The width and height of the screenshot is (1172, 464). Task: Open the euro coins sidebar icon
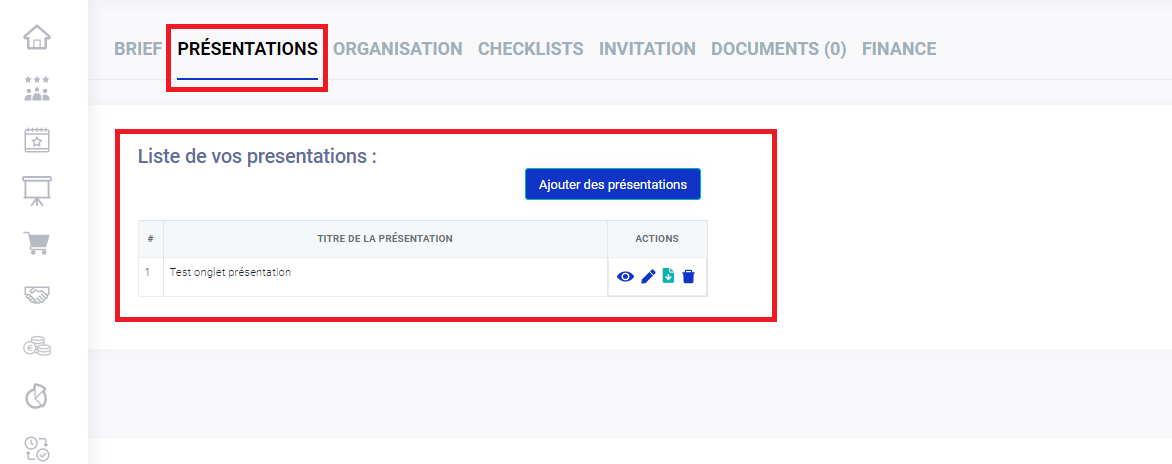(37, 346)
